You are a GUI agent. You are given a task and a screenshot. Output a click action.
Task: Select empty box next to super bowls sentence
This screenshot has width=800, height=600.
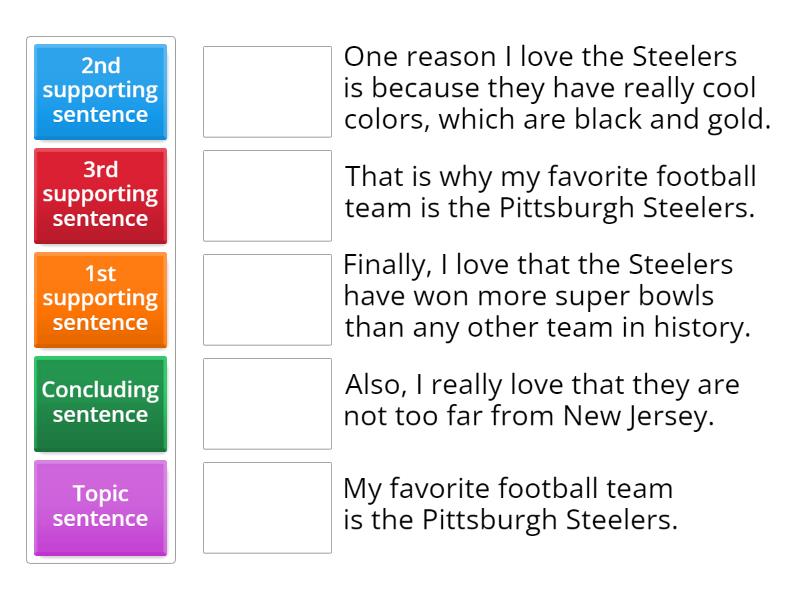[x=267, y=299]
